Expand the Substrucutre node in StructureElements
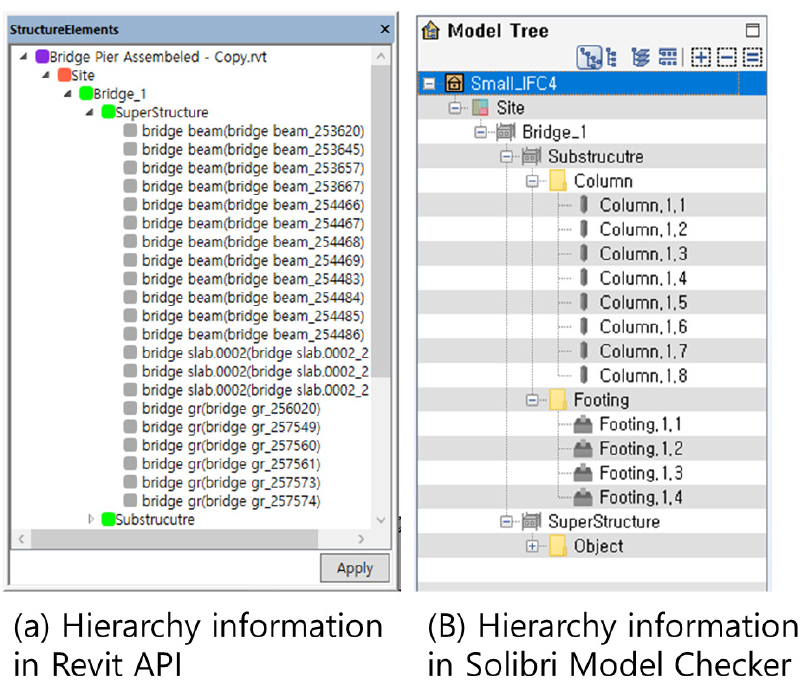 coord(92,519)
